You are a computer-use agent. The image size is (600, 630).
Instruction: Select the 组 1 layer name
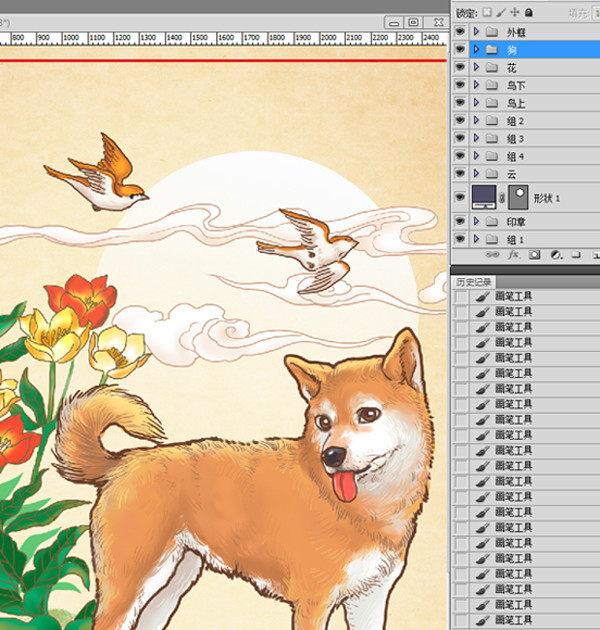pyautogui.click(x=515, y=240)
